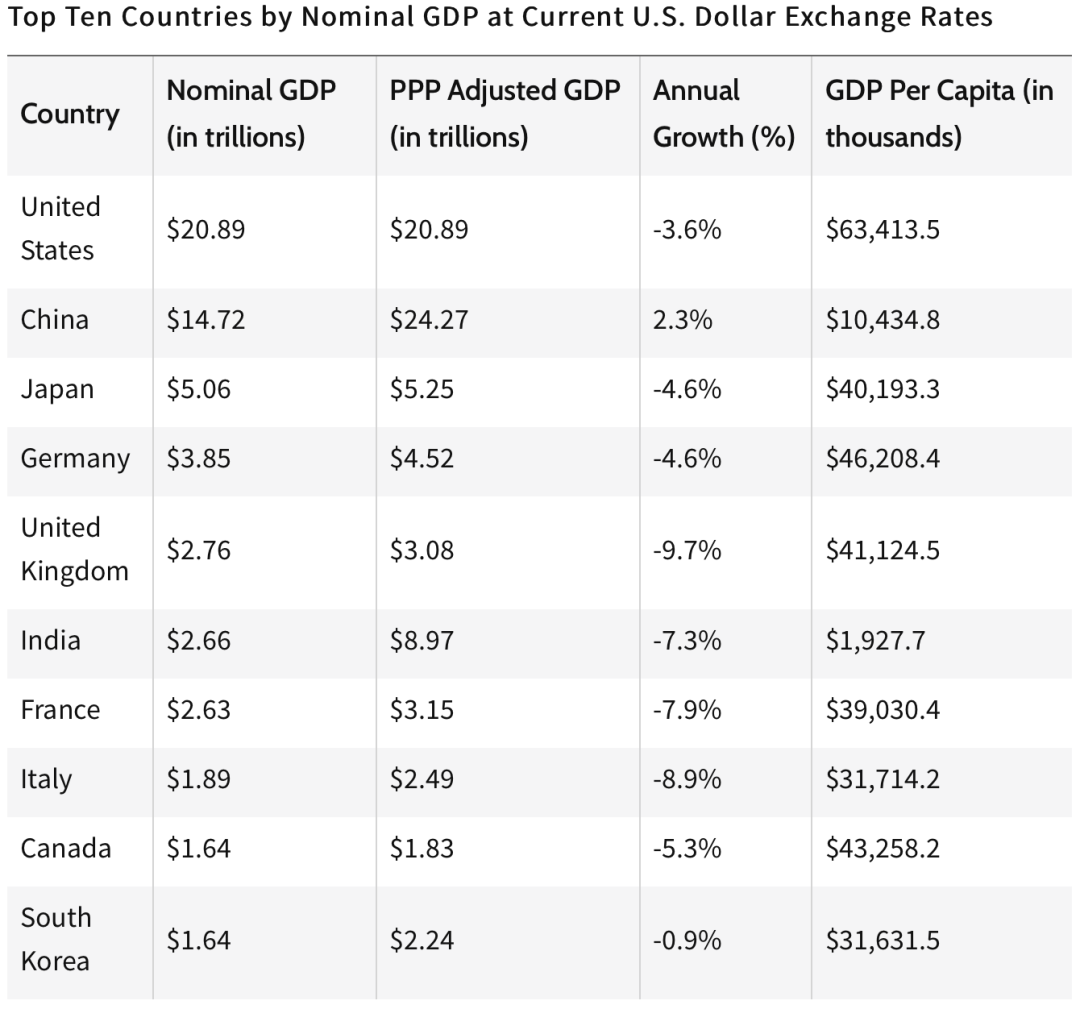
Task: Click the GDP Per Capita column header
Action: pos(938,114)
